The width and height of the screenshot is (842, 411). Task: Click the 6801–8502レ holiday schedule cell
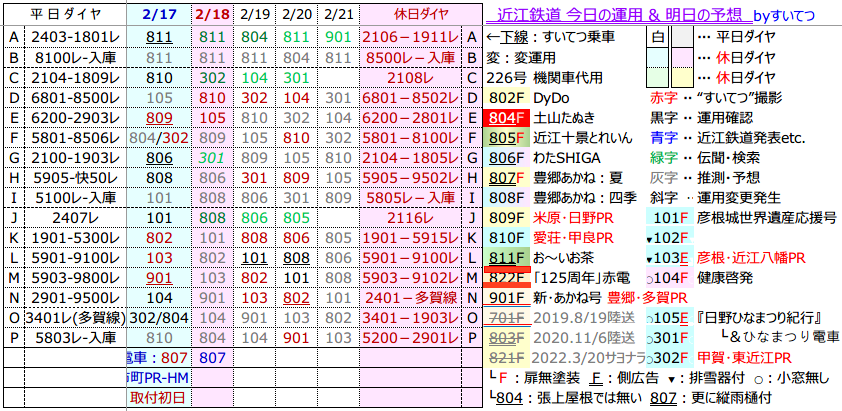(x=410, y=98)
